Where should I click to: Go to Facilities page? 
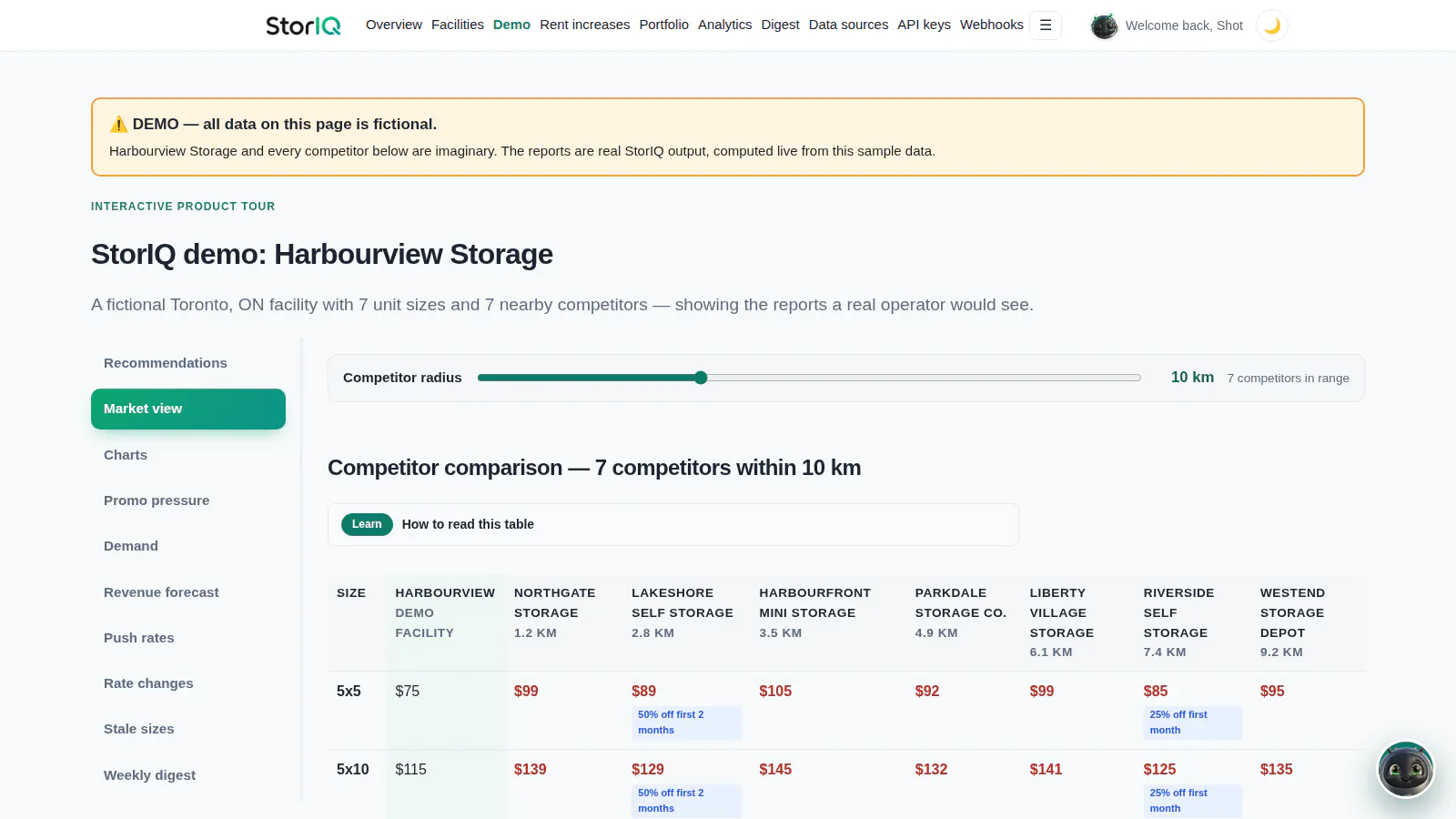point(458,25)
